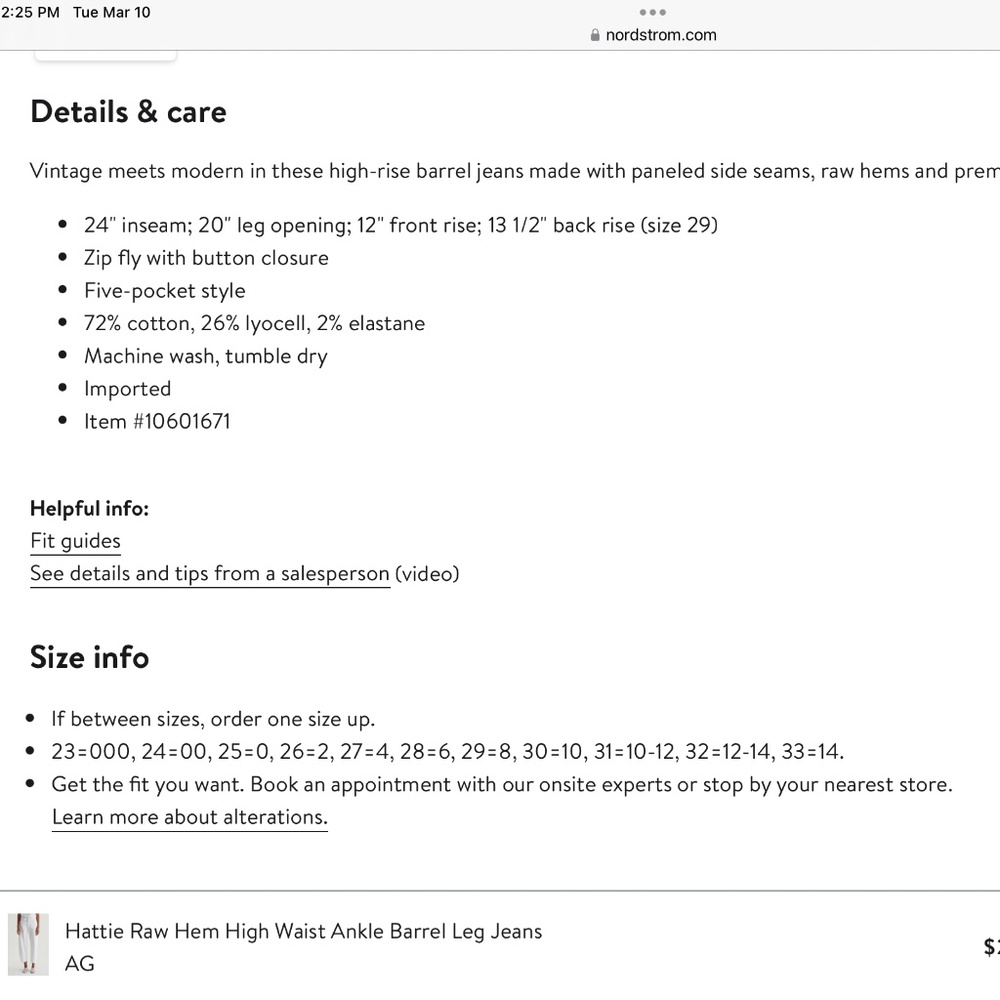Click the Item #10601671 text
This screenshot has height=1000, width=1000.
pos(157,421)
